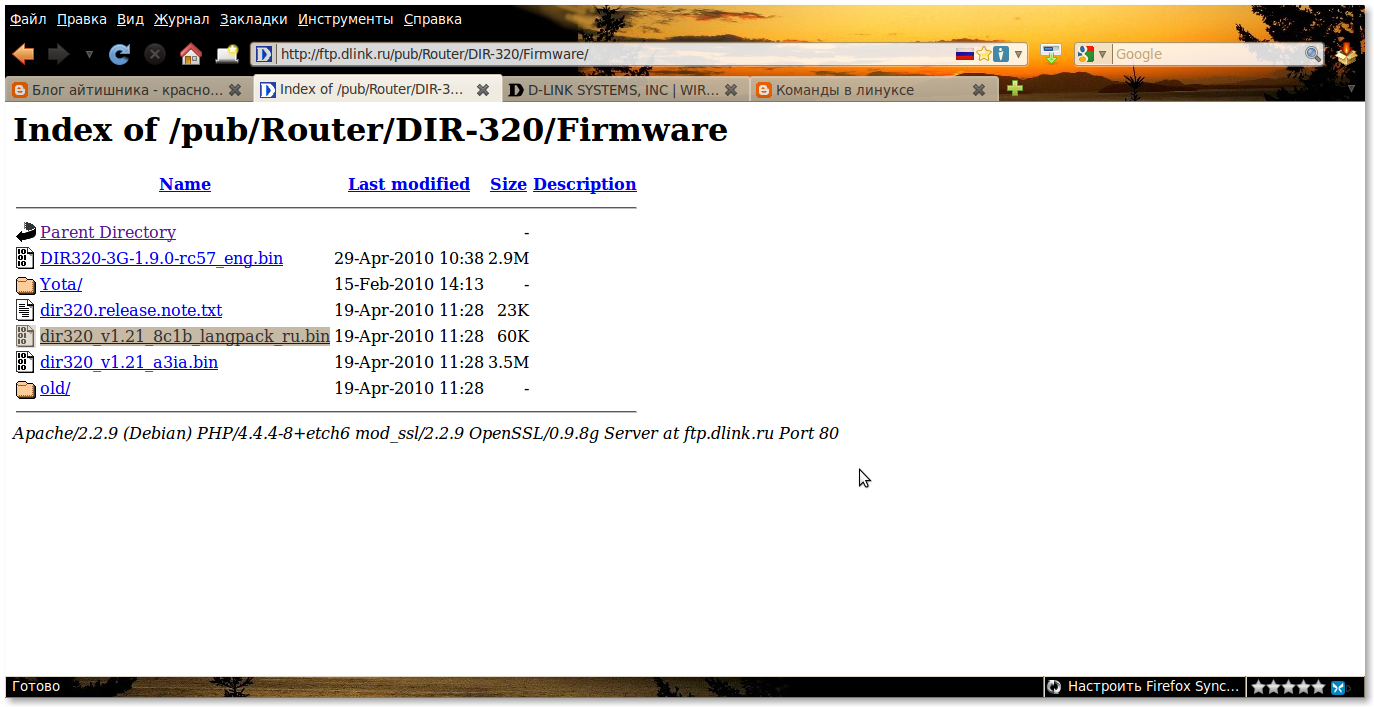Screen dimensions: 1374x707
Task: Click the Russian flag icon in address bar
Action: (964, 54)
